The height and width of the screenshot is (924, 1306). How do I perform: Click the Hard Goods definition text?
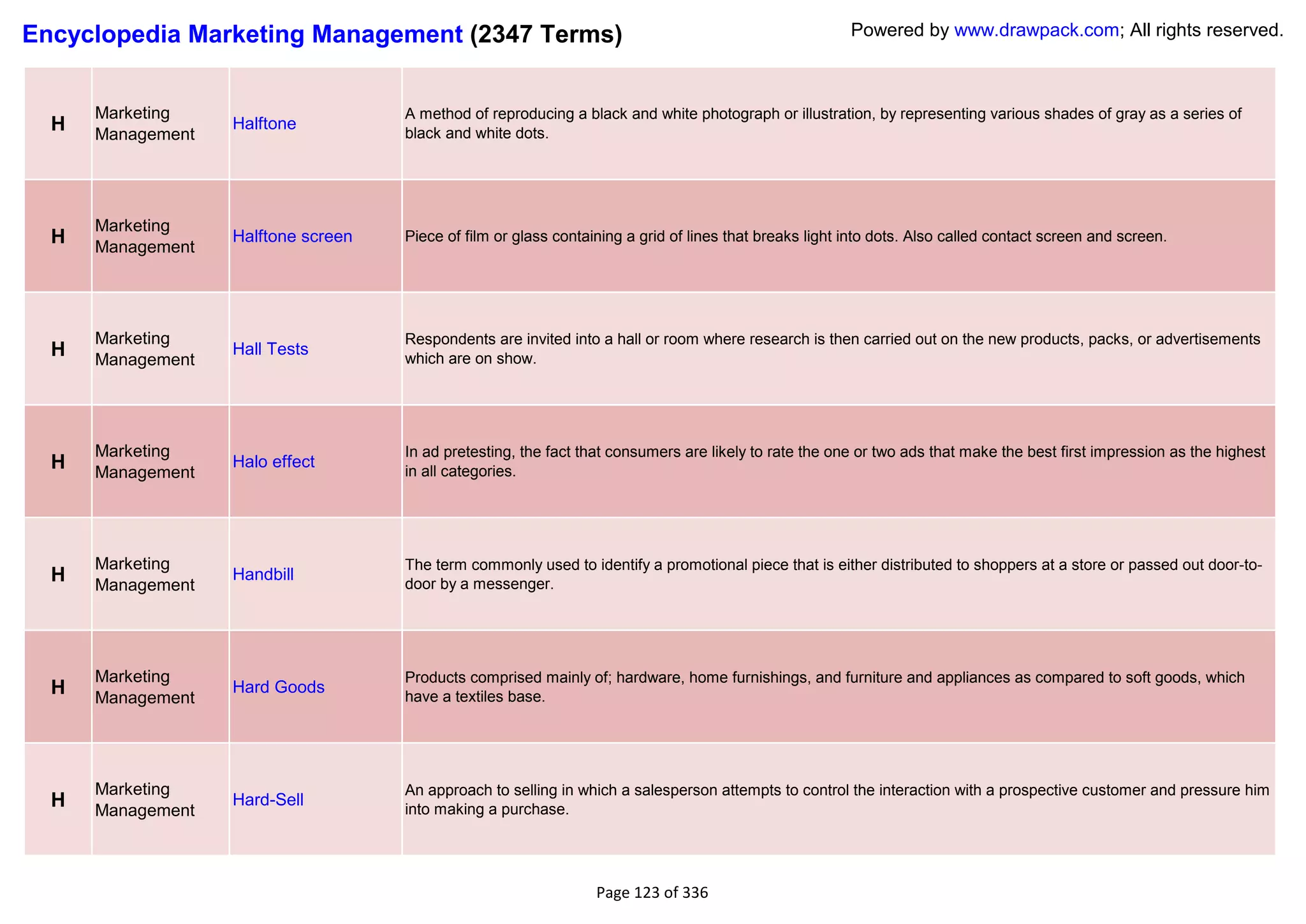824,687
